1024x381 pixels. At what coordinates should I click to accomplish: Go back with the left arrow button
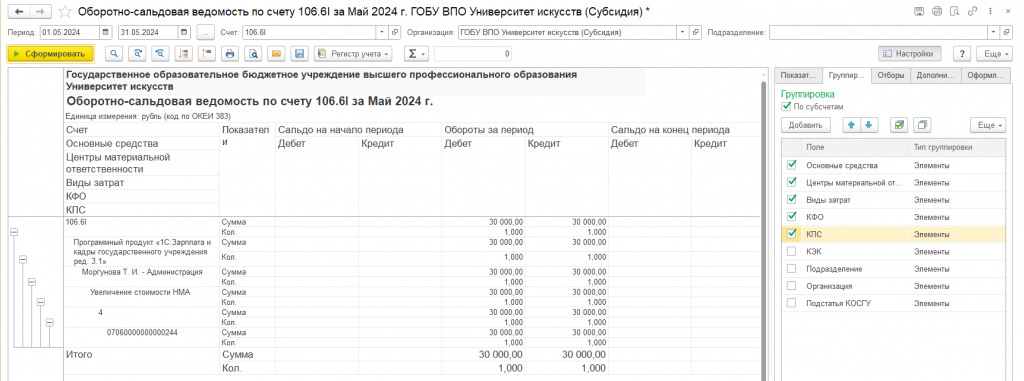pyautogui.click(x=20, y=12)
